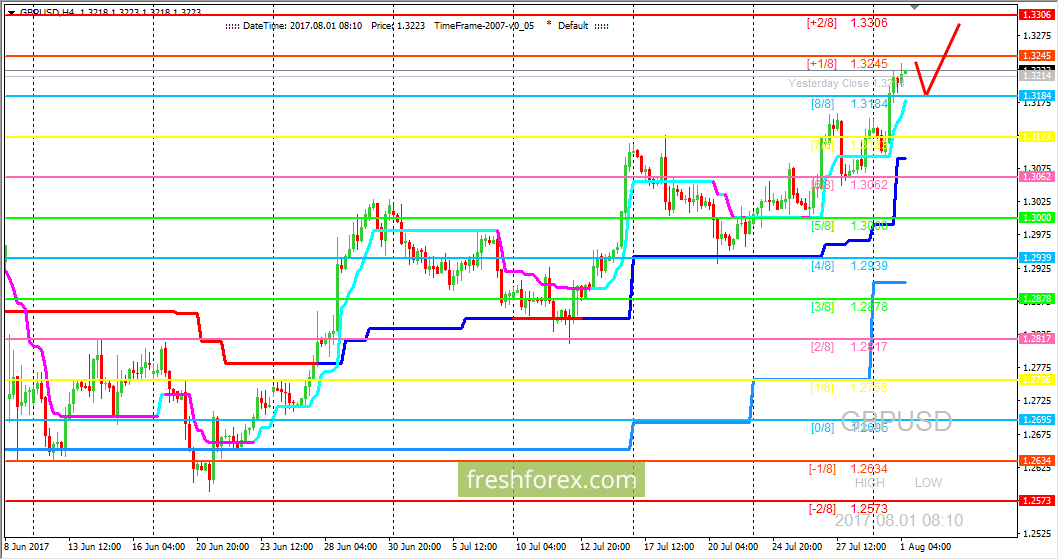The width and height of the screenshot is (1059, 560).
Task: Select the 1.2675 tick on price scale
Action: coord(1037,434)
